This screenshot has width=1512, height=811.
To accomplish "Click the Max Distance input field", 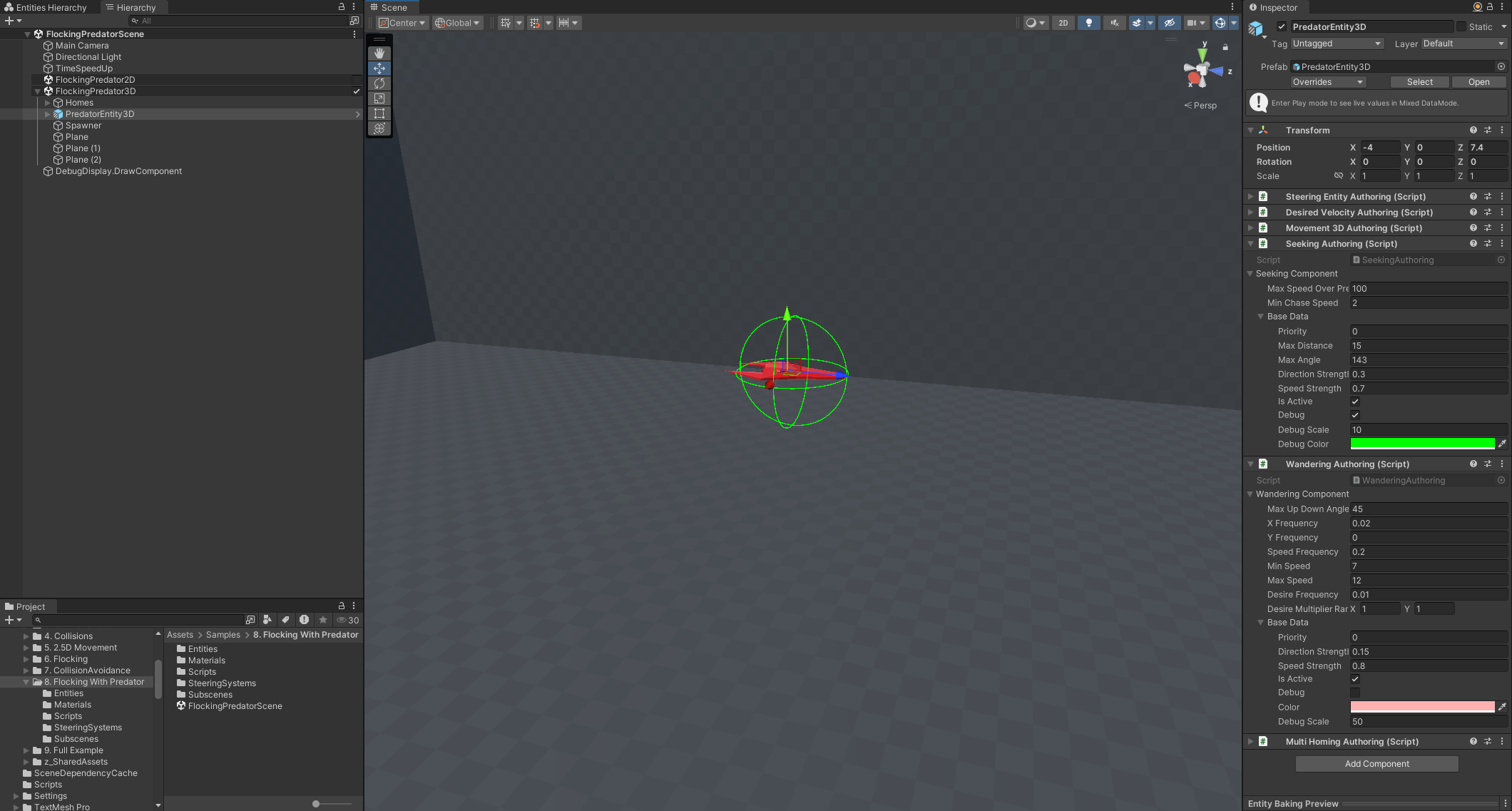I will [x=1428, y=346].
